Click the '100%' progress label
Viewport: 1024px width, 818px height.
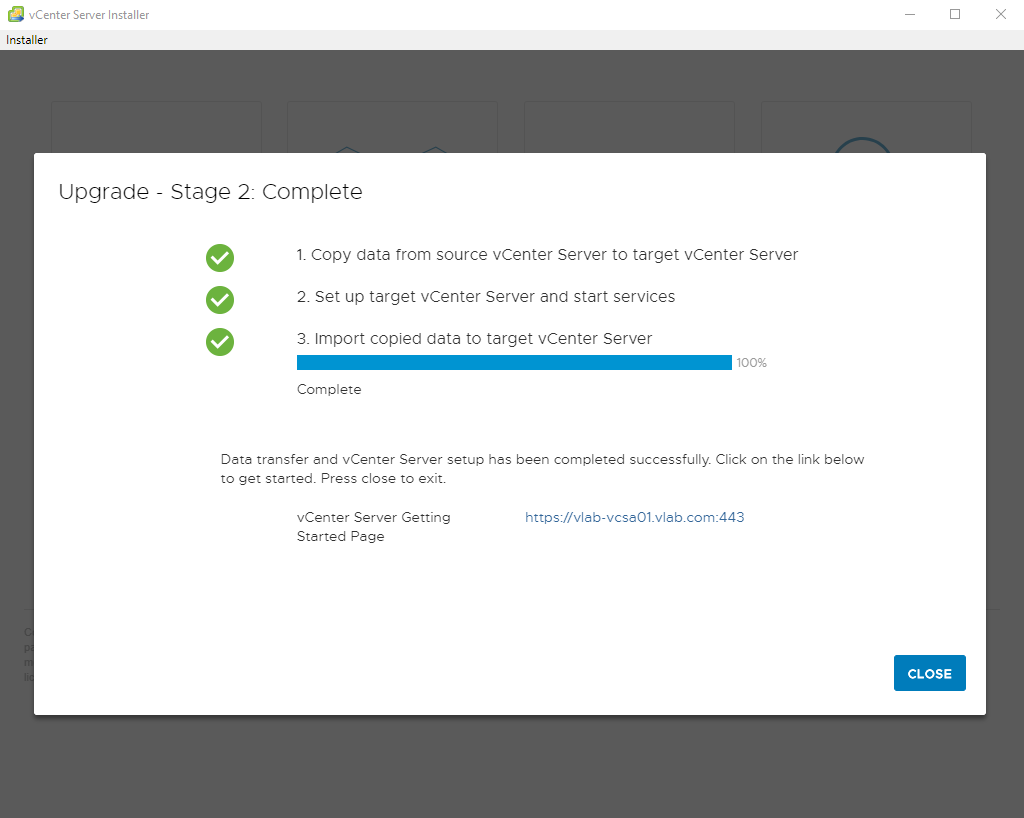(752, 363)
